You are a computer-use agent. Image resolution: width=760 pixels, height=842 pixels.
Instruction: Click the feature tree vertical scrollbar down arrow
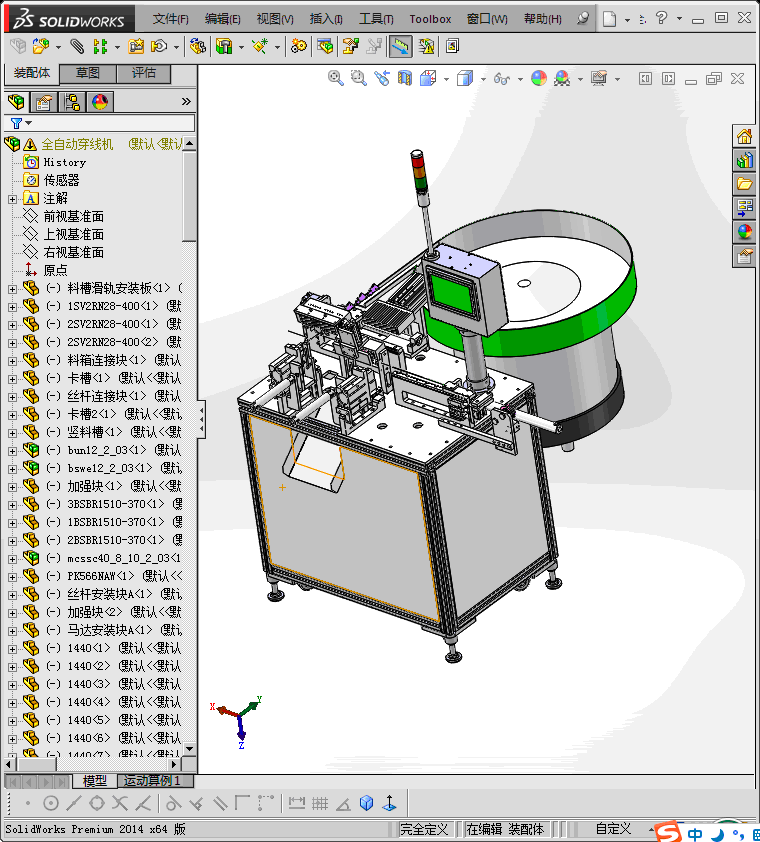[190, 748]
